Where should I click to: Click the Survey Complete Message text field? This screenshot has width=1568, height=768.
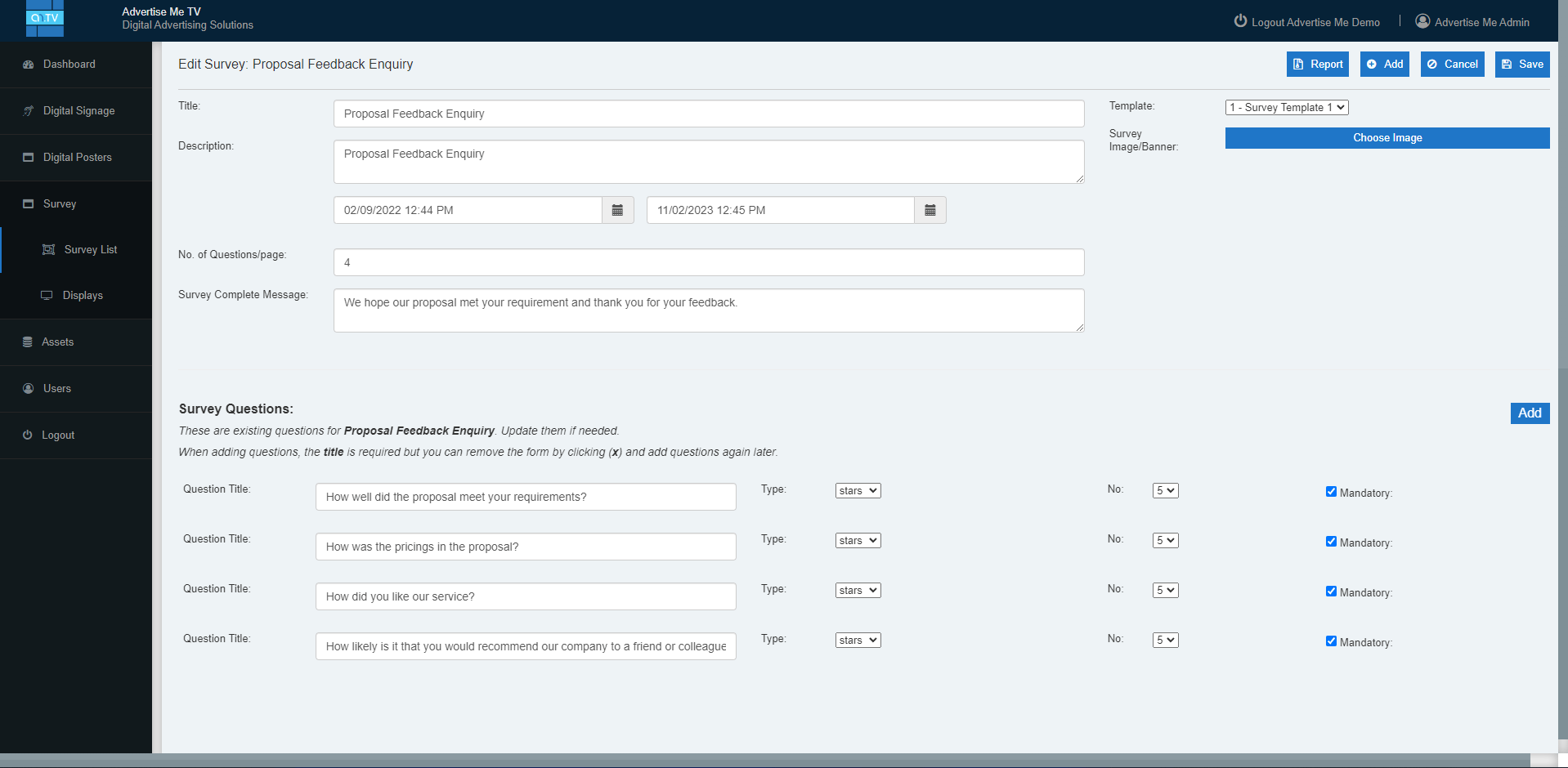(708, 310)
